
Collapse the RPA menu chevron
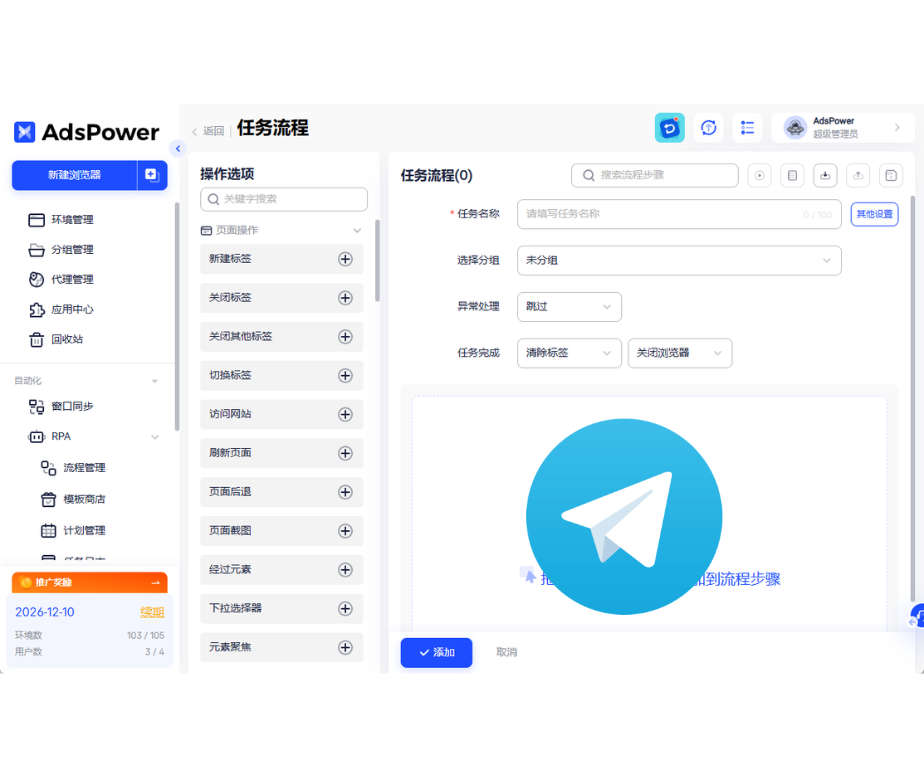(x=154, y=437)
